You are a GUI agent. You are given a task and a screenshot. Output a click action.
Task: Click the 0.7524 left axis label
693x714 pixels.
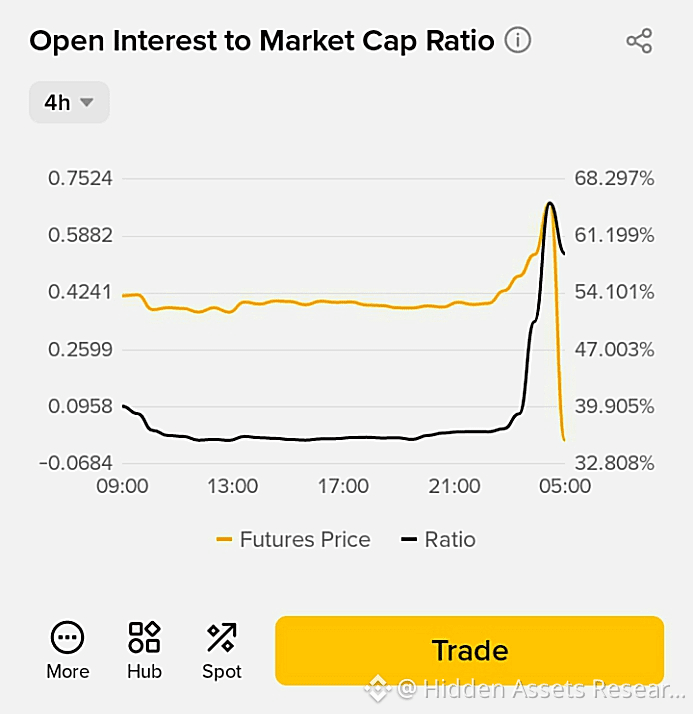[80, 178]
